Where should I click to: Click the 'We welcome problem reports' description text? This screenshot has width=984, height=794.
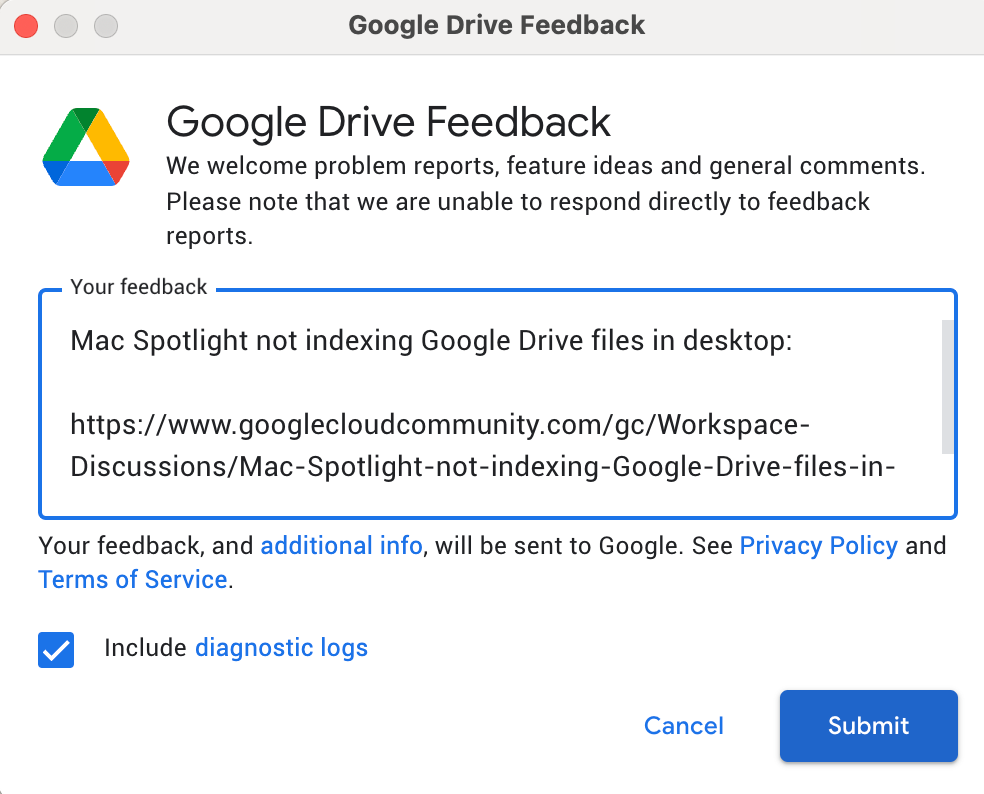(545, 201)
